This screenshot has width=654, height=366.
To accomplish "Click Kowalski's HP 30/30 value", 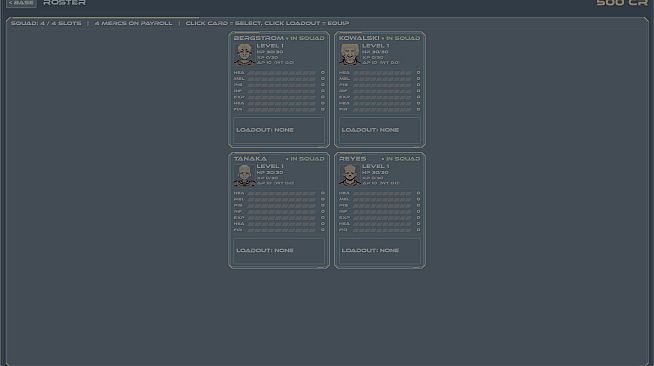I will (x=375, y=52).
